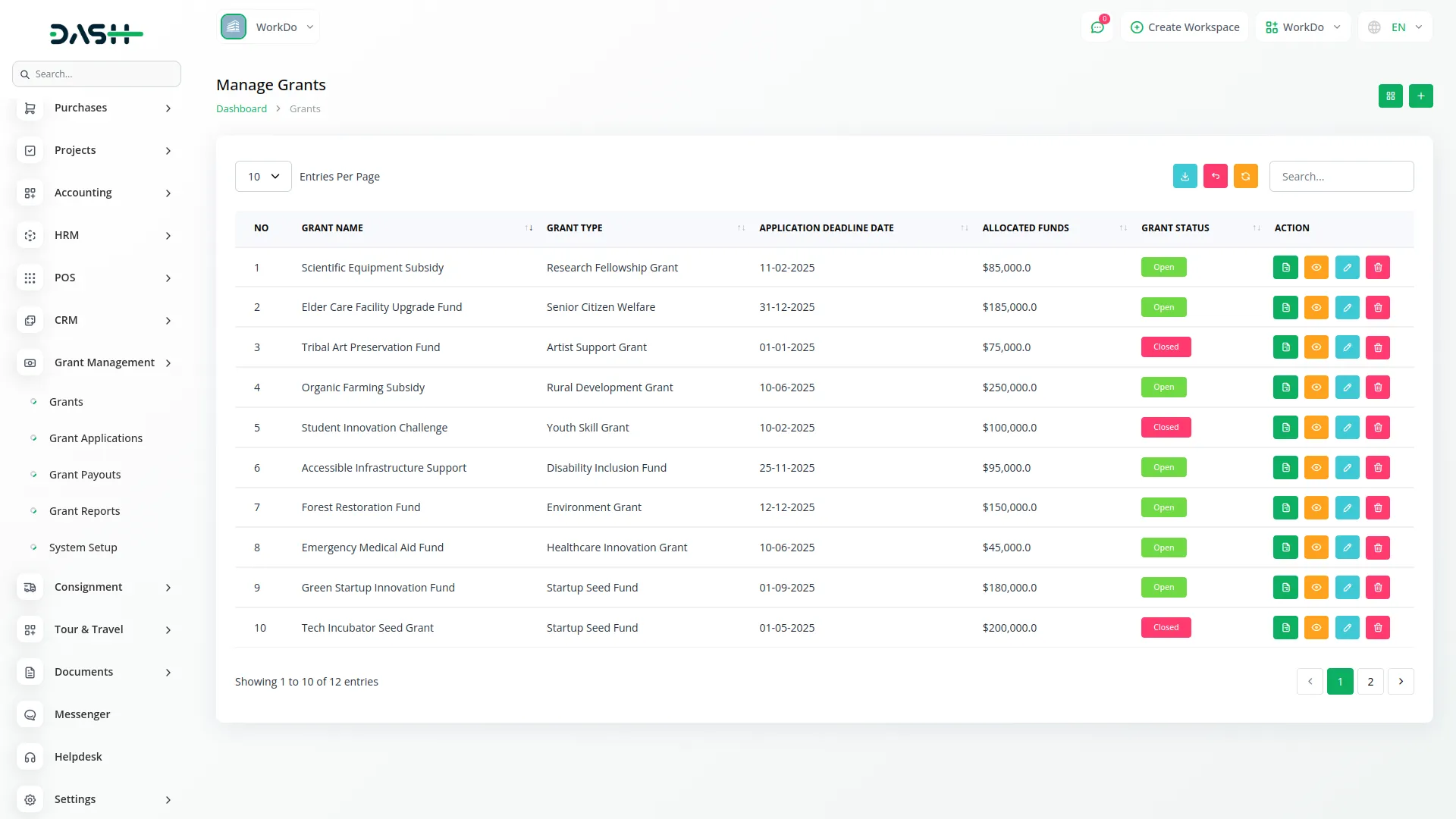1456x819 pixels.
Task: Open the export download icon above the table
Action: coord(1185,176)
